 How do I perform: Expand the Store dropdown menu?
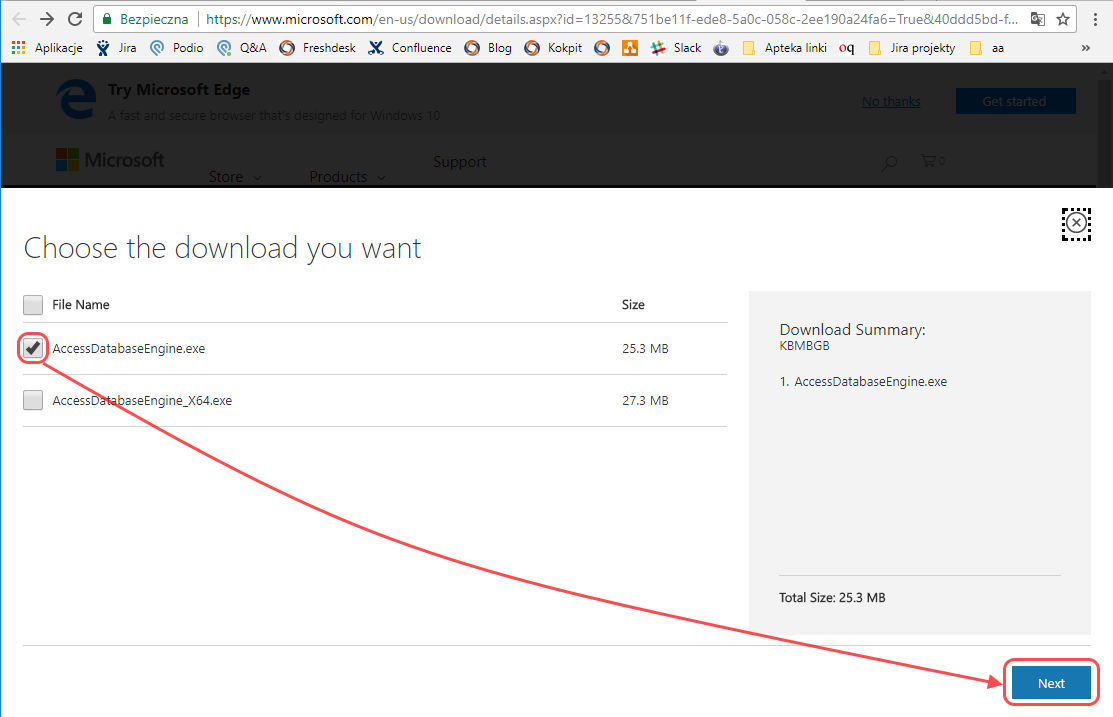pos(235,177)
